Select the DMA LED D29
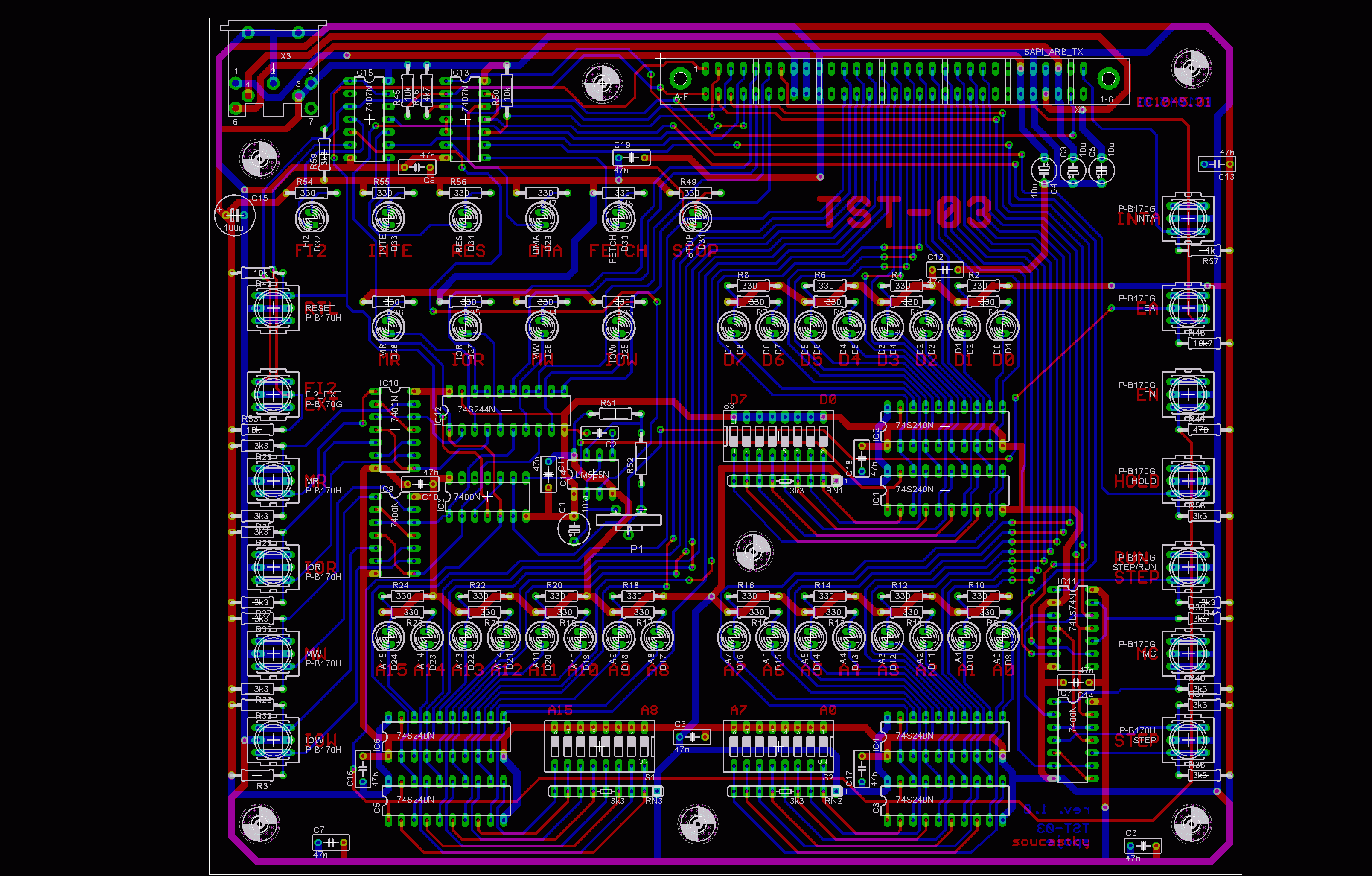This screenshot has width=1372, height=876. (542, 218)
